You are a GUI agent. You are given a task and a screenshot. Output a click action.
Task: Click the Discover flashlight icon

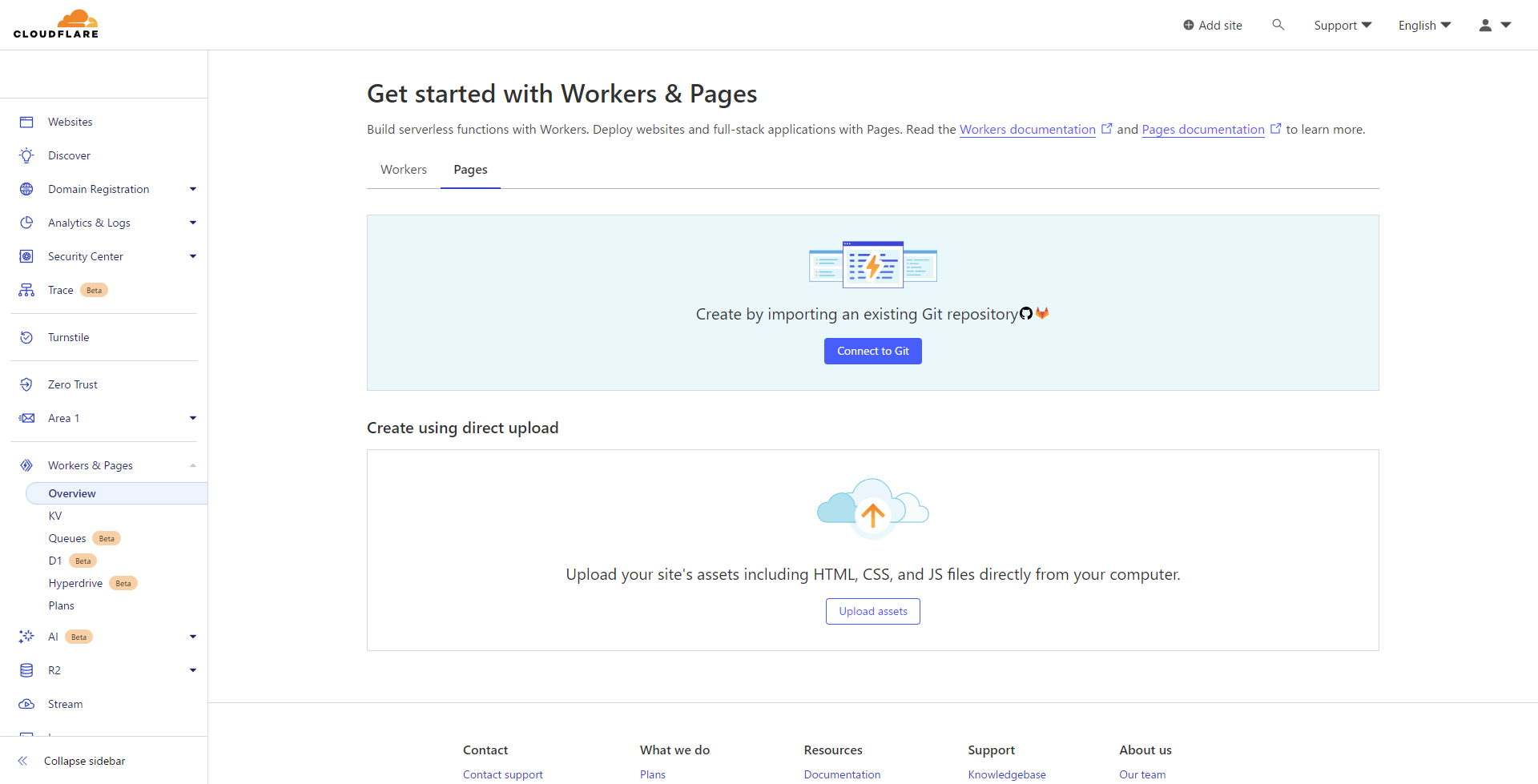pos(26,155)
